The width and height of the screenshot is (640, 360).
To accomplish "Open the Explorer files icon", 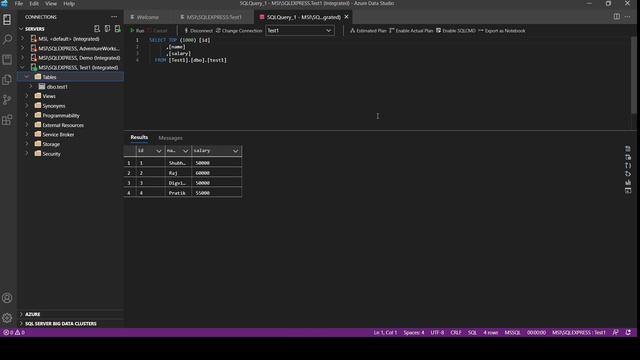I will click(x=7, y=80).
